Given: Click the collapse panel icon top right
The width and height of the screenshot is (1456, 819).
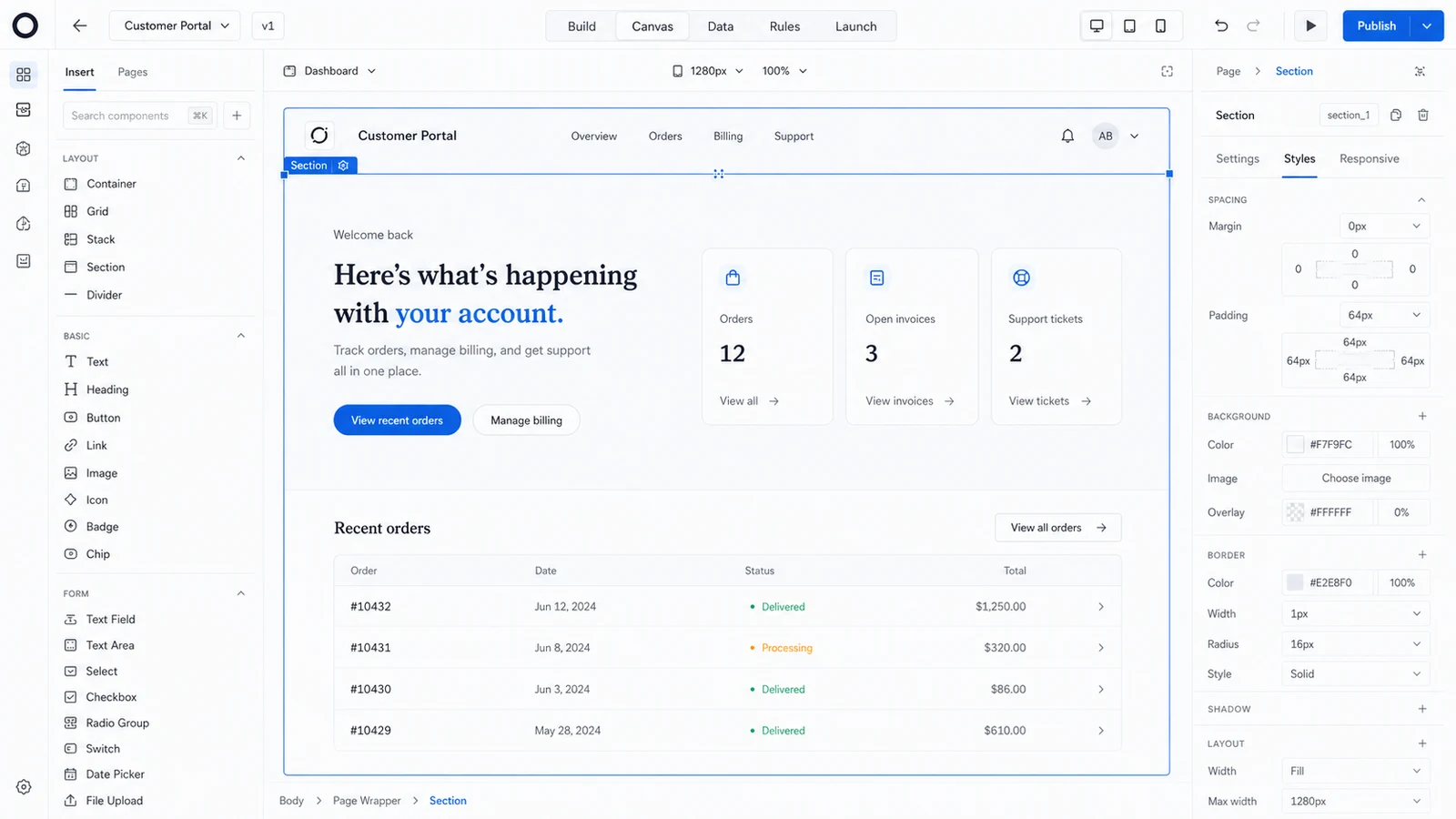Looking at the screenshot, I should click(1420, 71).
